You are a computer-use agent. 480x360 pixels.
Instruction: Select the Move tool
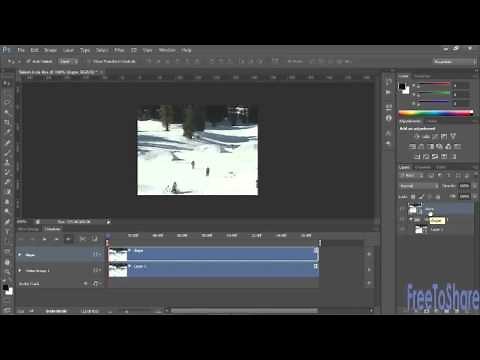7,83
